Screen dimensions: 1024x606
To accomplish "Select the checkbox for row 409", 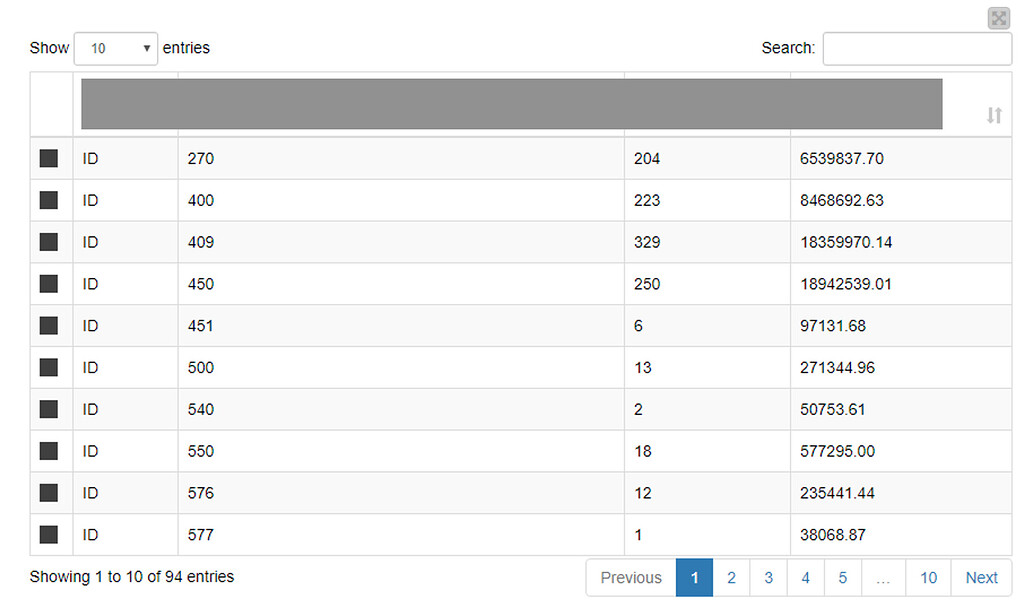I will [x=49, y=242].
